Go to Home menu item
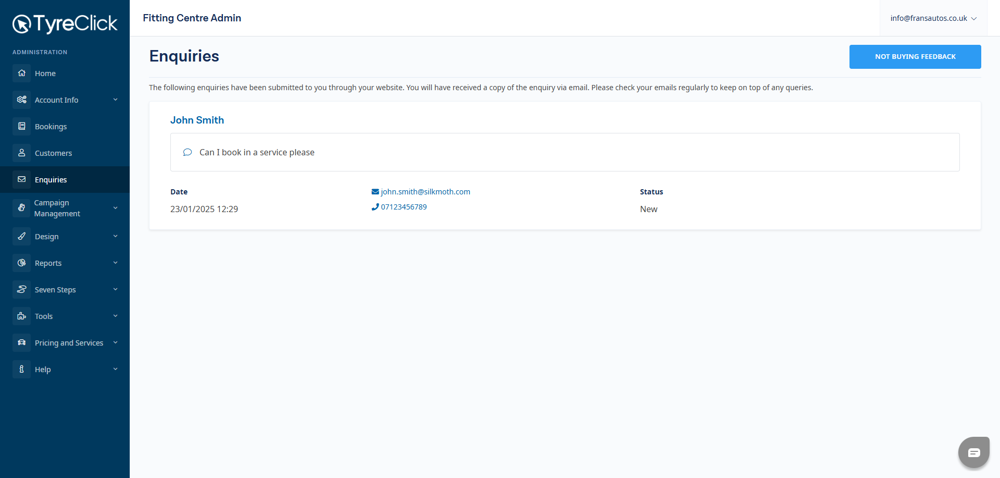 point(45,73)
